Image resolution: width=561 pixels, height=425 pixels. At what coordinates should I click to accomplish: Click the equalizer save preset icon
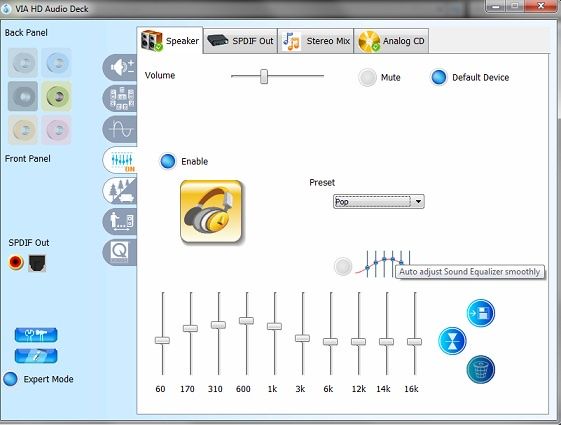pyautogui.click(x=481, y=313)
